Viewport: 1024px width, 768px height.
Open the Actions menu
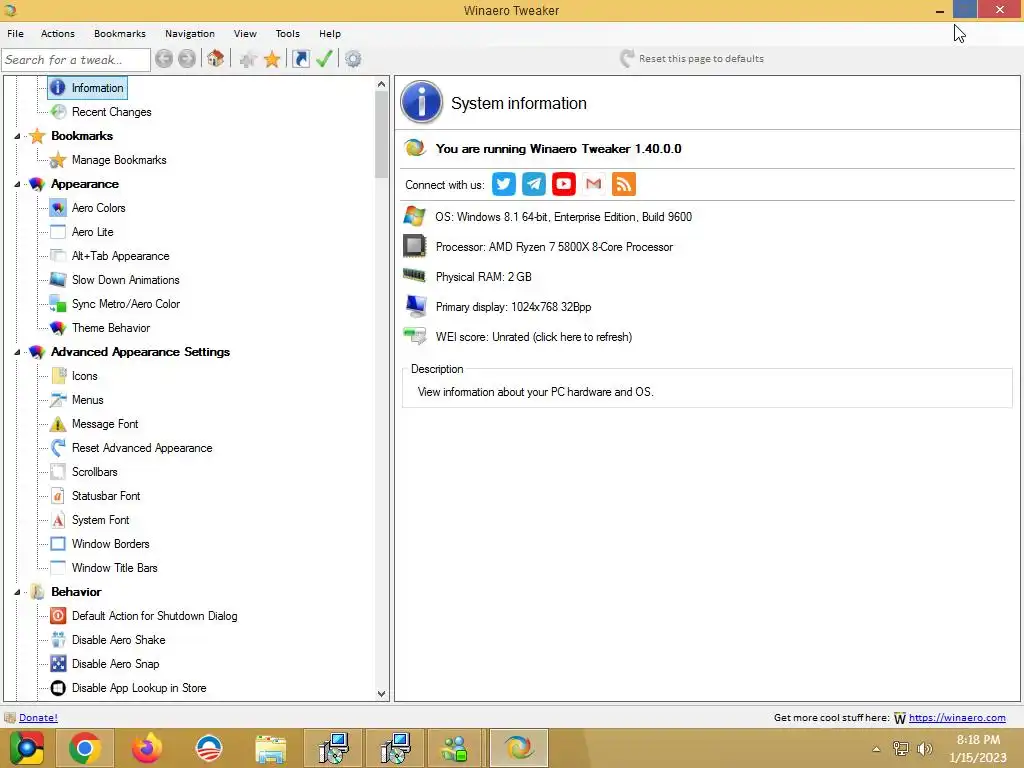[57, 33]
